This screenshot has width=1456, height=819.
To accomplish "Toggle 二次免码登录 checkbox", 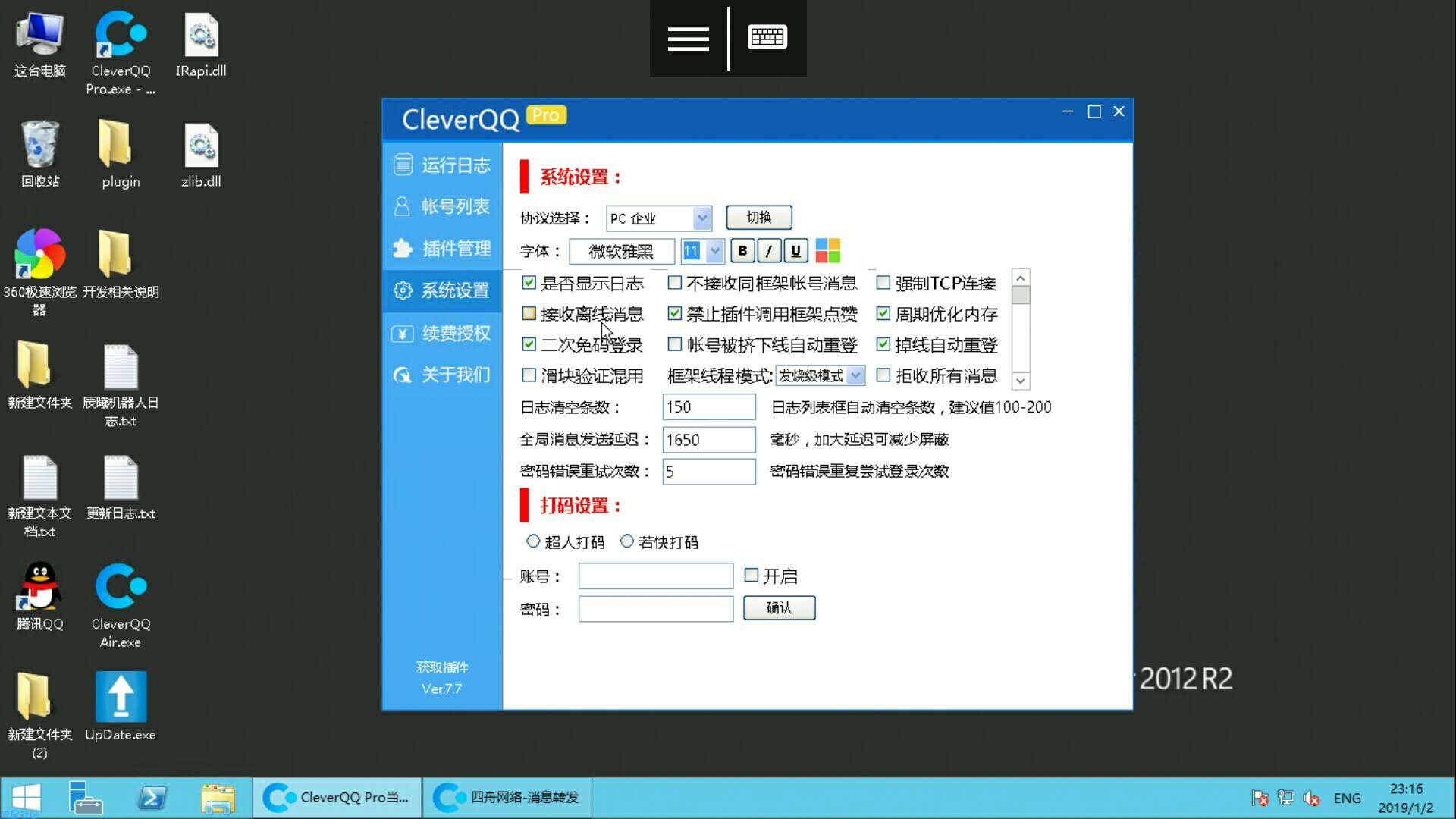I will pos(529,344).
